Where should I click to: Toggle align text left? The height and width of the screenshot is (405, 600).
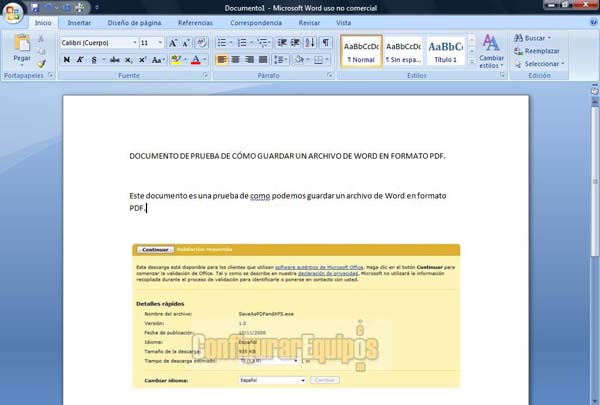coord(222,60)
